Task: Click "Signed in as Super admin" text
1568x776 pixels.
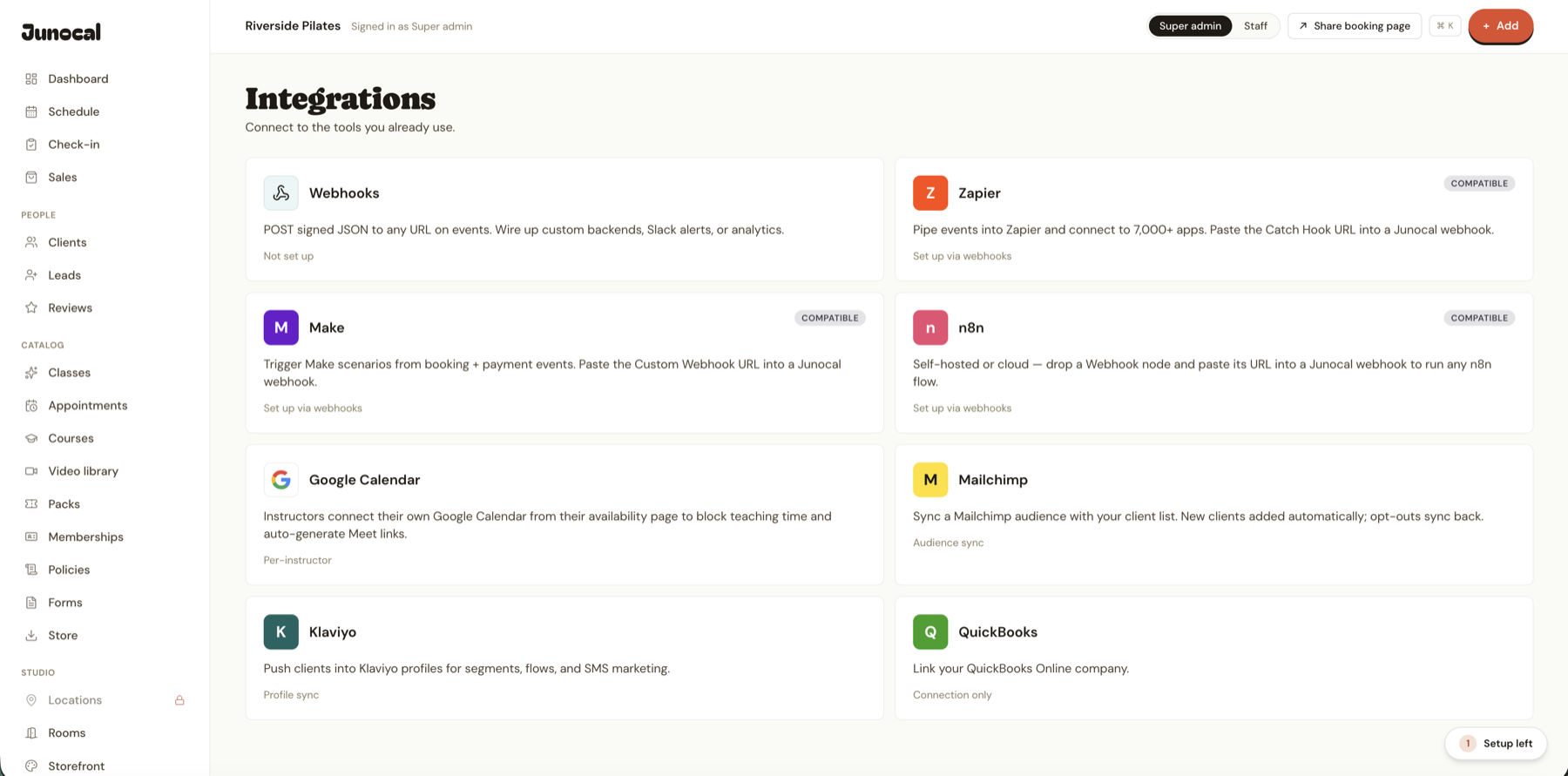Action: click(411, 26)
